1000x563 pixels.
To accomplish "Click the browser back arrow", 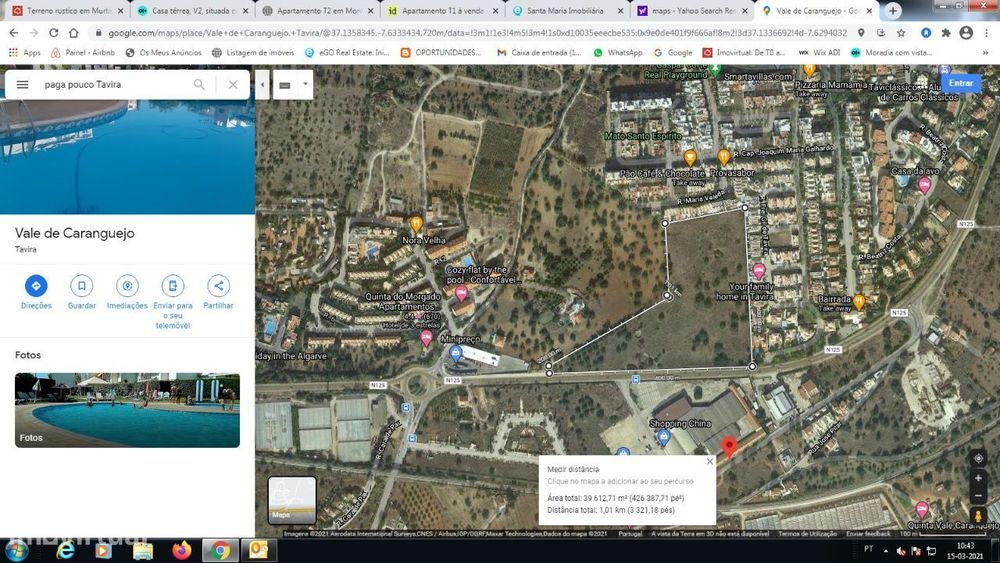I will 13,33.
